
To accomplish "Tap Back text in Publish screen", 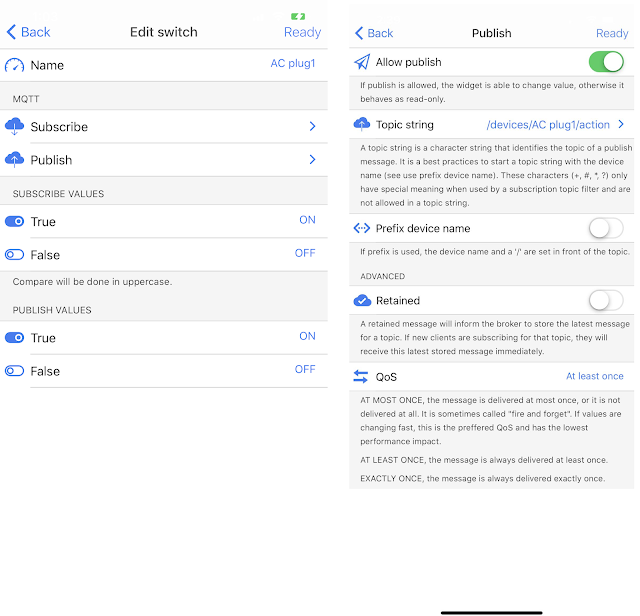I will tap(380, 33).
